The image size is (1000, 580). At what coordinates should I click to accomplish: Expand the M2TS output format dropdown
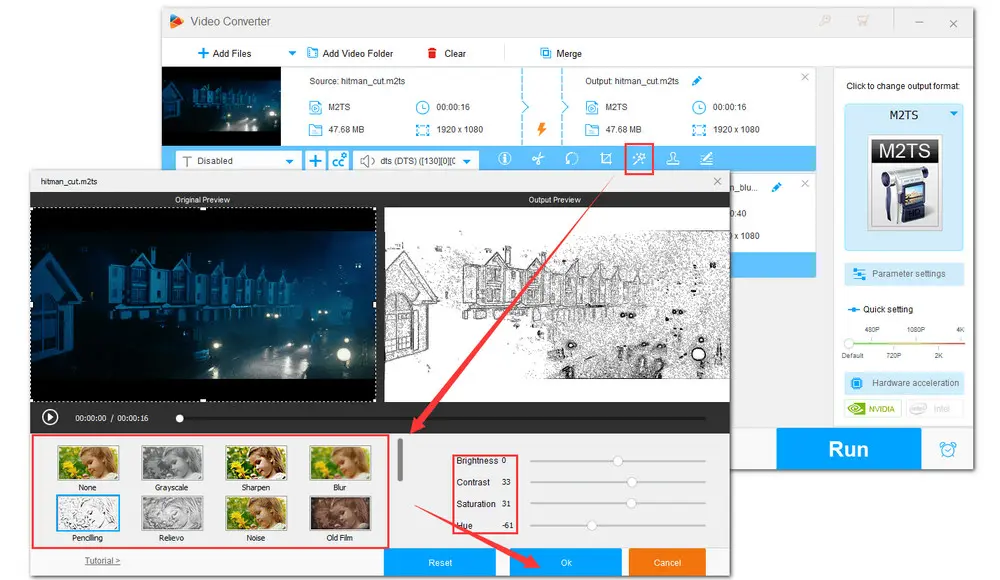pyautogui.click(x=953, y=115)
